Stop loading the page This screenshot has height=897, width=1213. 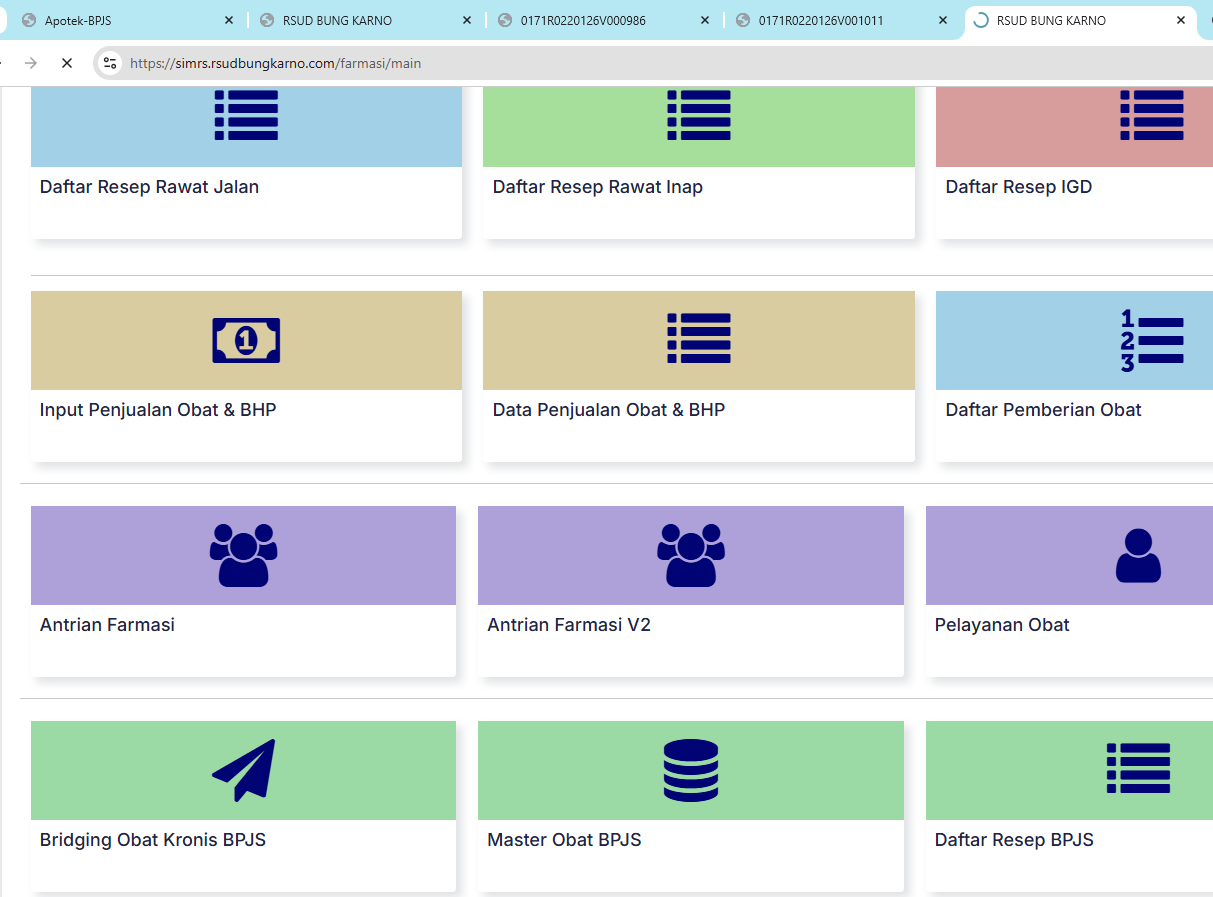pyautogui.click(x=67, y=63)
